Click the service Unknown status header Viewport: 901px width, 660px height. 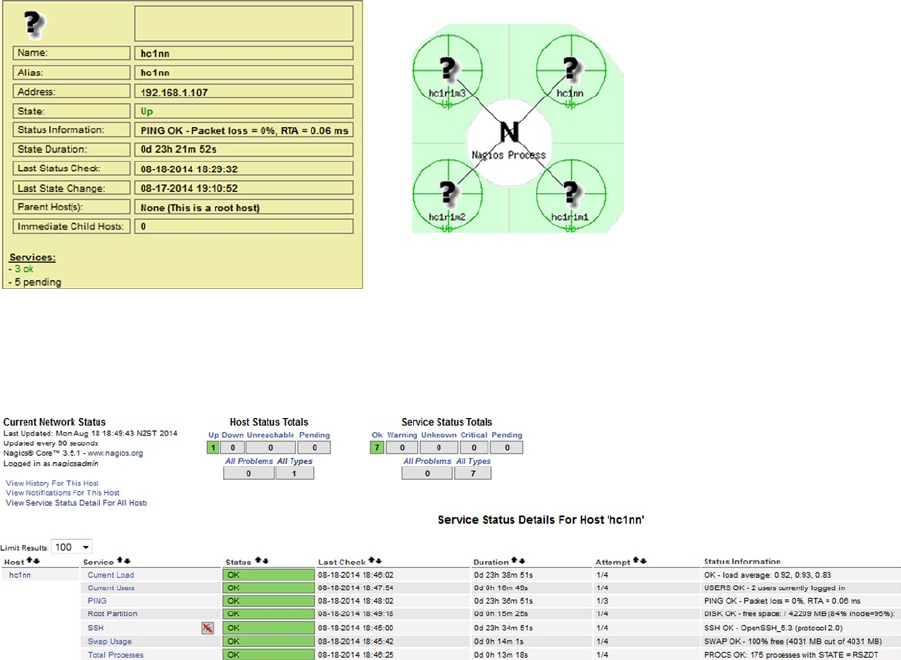point(438,435)
